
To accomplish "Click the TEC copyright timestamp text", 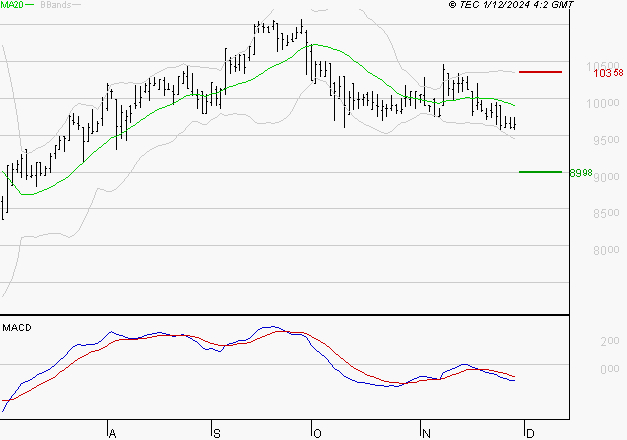I will pos(511,5).
